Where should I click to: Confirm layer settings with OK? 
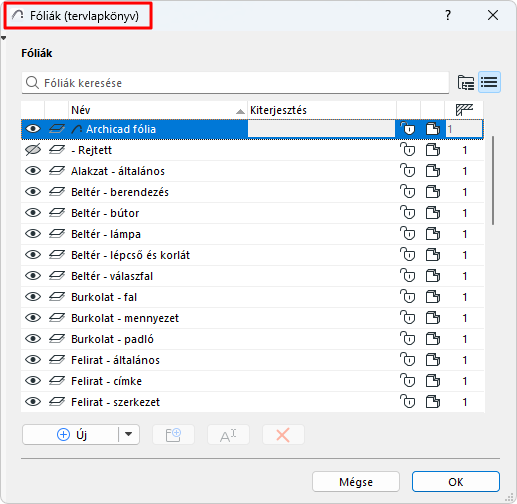pyautogui.click(x=456, y=482)
